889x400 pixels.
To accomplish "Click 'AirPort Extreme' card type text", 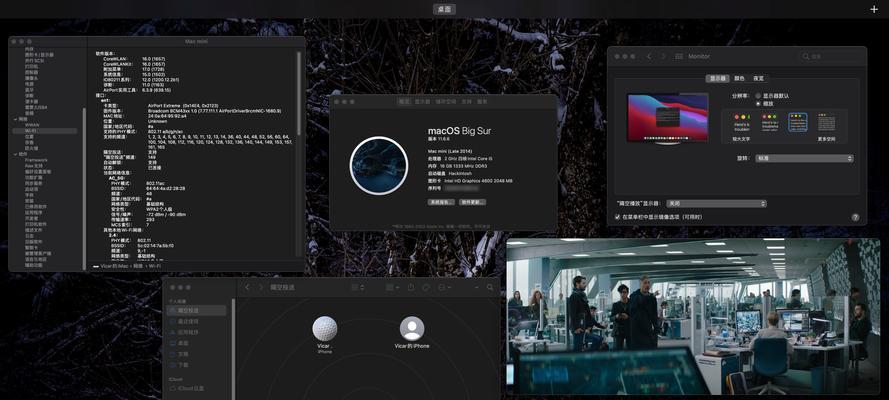I will point(184,105).
